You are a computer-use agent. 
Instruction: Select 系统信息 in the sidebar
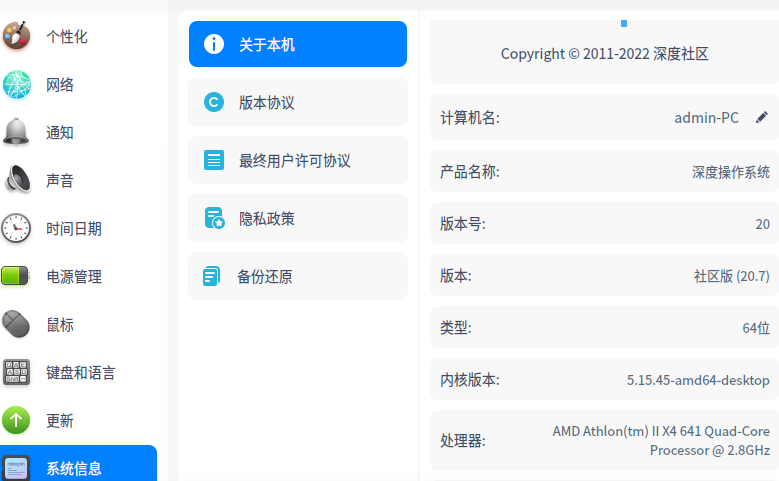tap(78, 463)
